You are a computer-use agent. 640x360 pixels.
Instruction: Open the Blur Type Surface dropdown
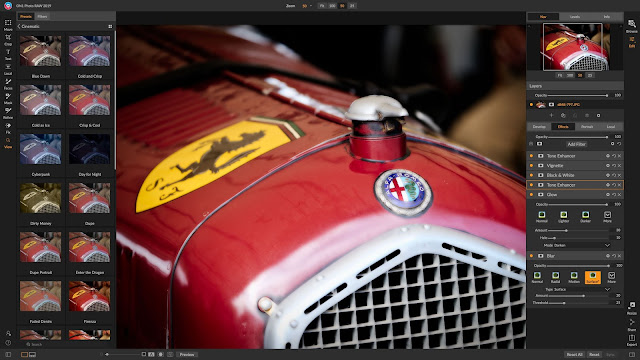click(576, 289)
